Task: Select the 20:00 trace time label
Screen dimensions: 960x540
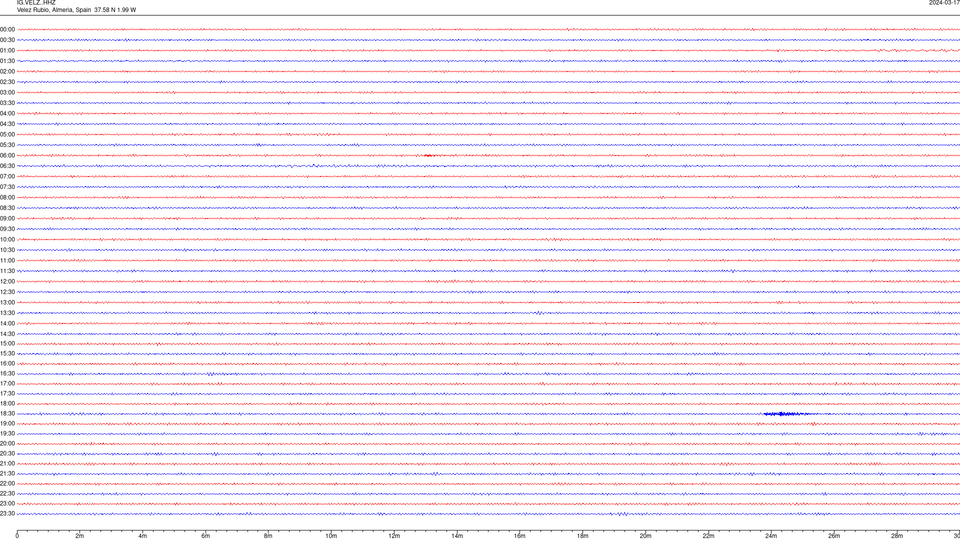Action: click(x=7, y=444)
